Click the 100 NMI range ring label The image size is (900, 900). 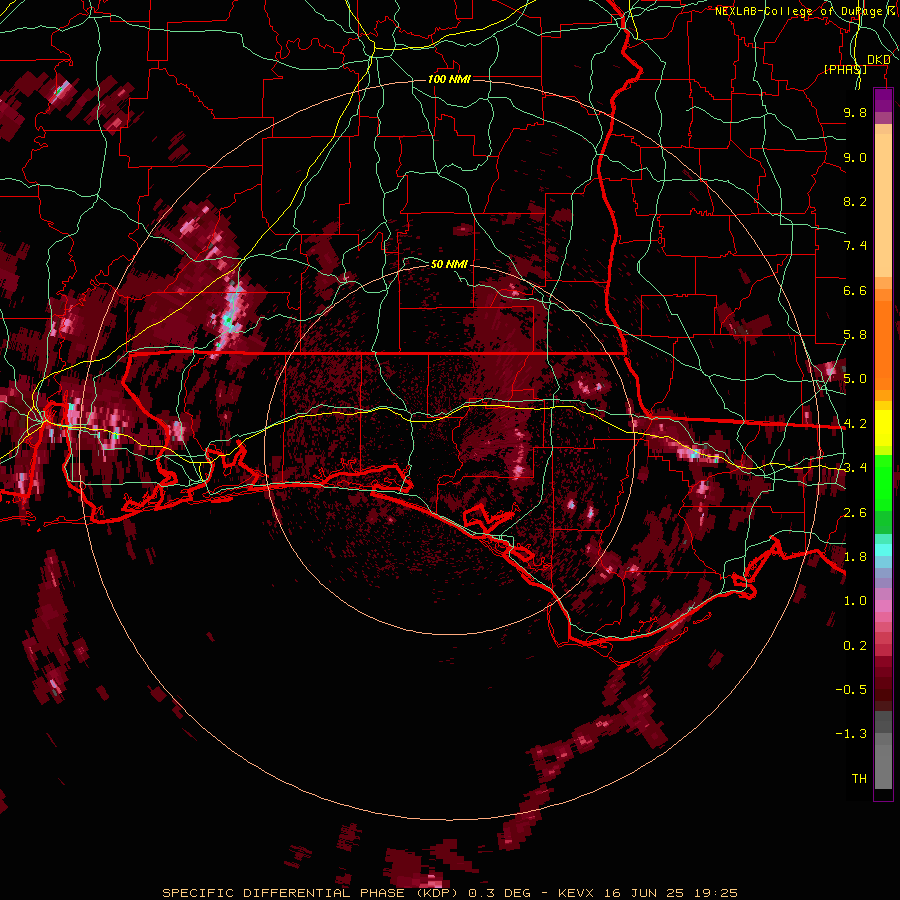[449, 79]
